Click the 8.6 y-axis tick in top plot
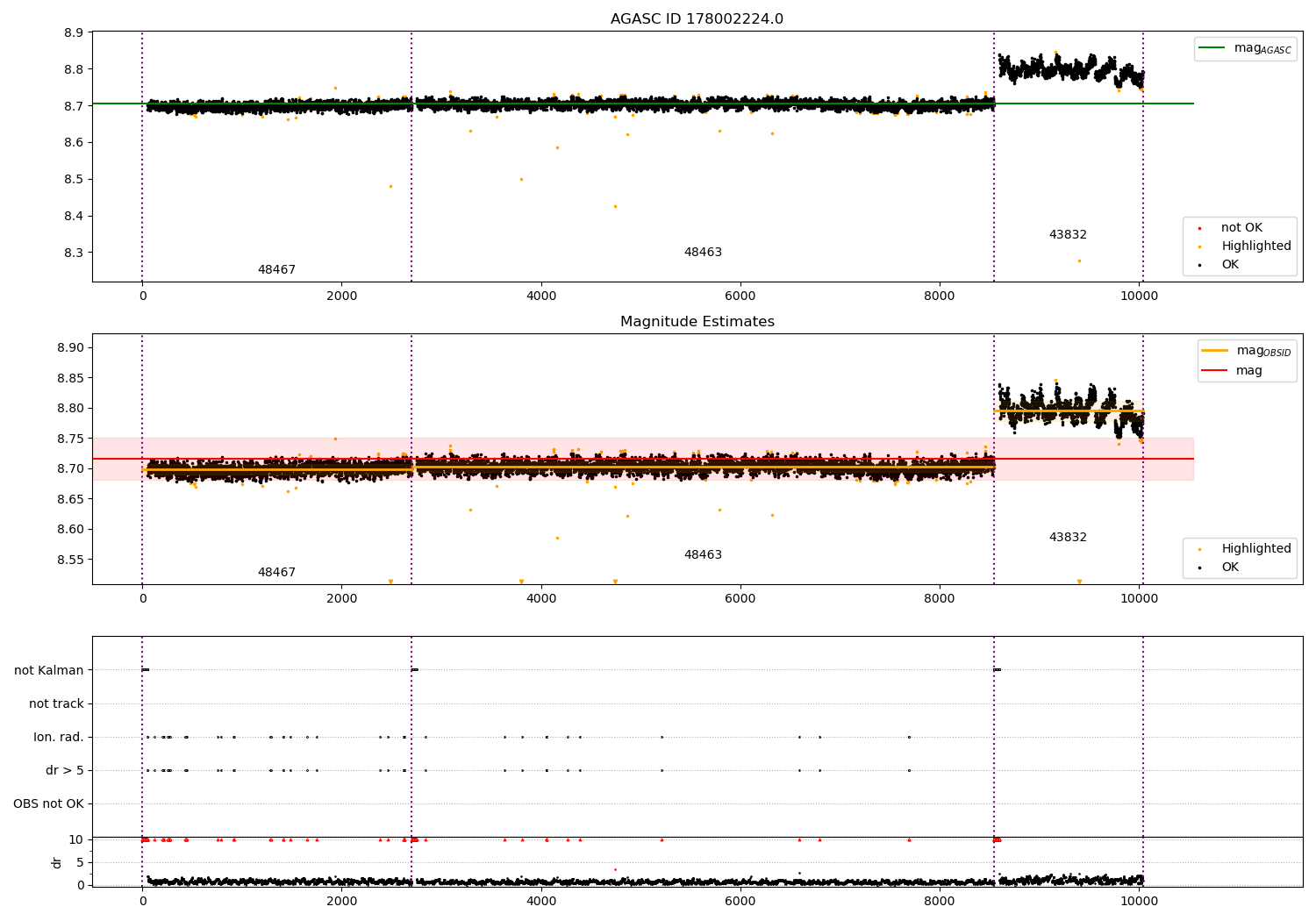Screen dimensions: 1316x921 pos(74,143)
